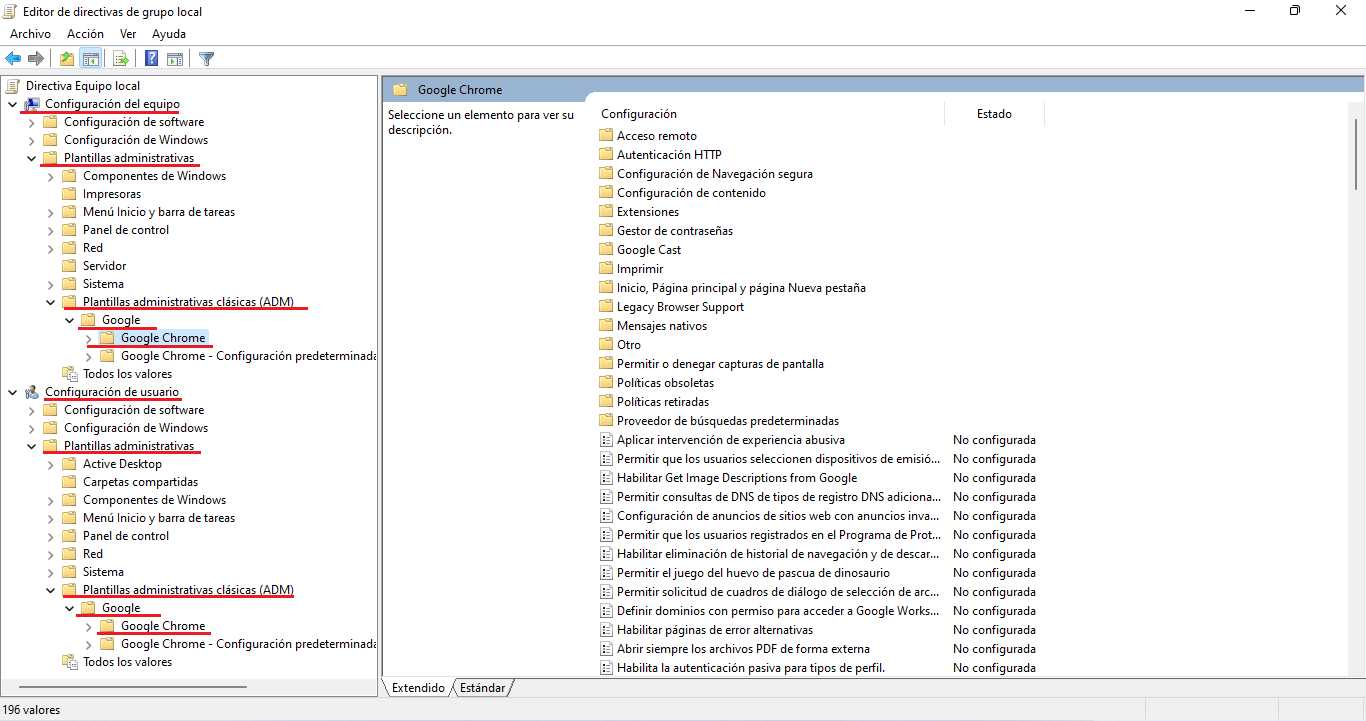Expand Configuración de software under Configuración de usuario
This screenshot has height=721, width=1366.
[31, 410]
